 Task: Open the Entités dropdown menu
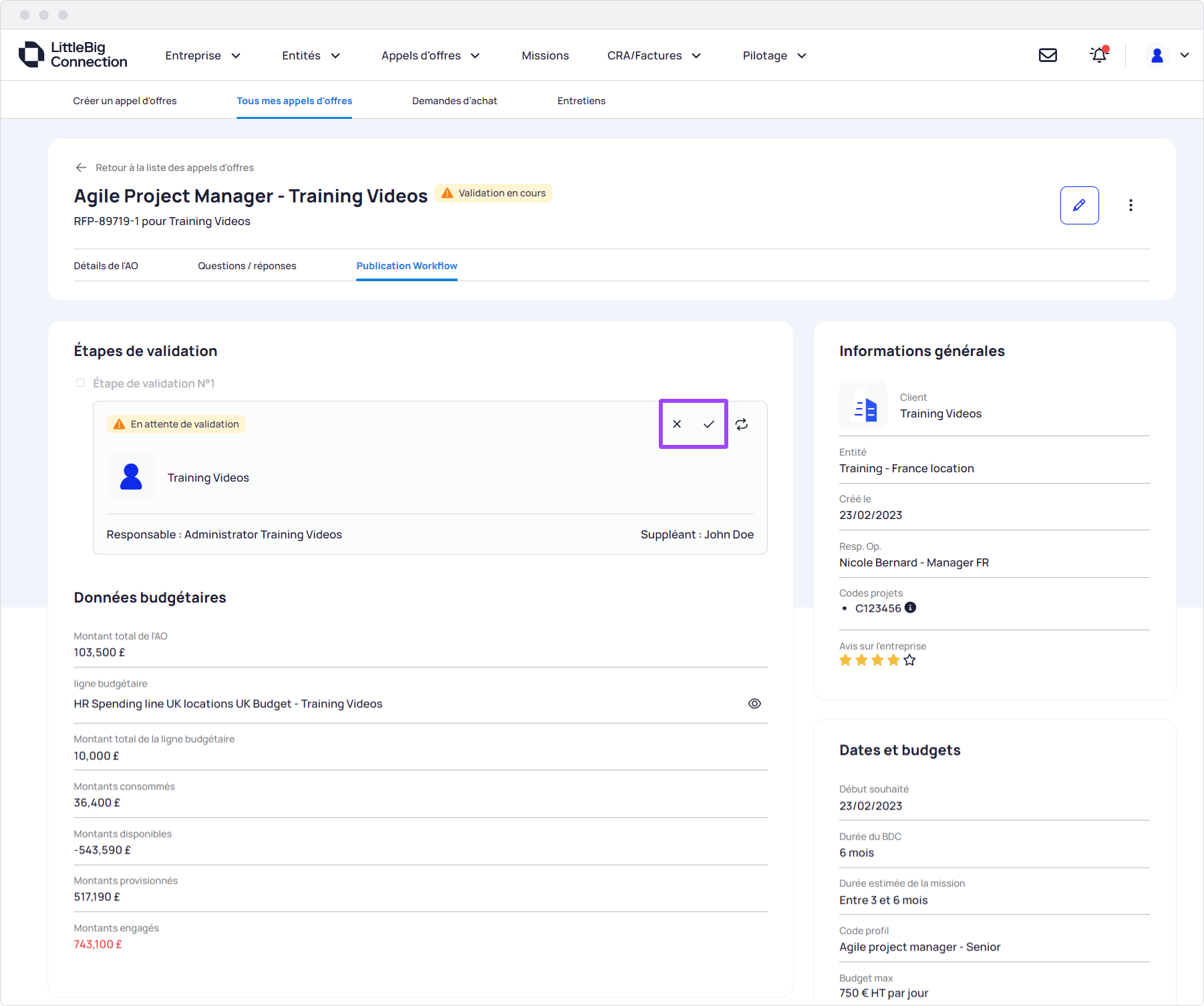click(311, 55)
